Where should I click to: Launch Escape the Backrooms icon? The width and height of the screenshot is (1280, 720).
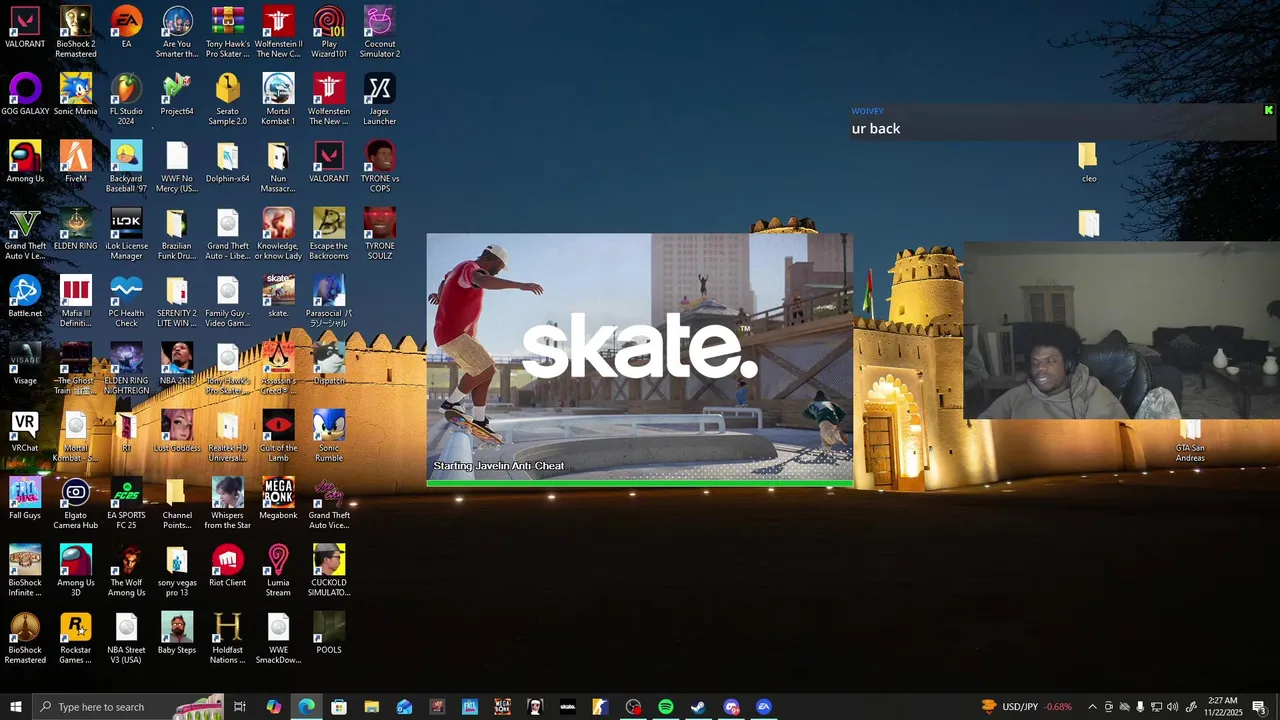[x=329, y=233]
